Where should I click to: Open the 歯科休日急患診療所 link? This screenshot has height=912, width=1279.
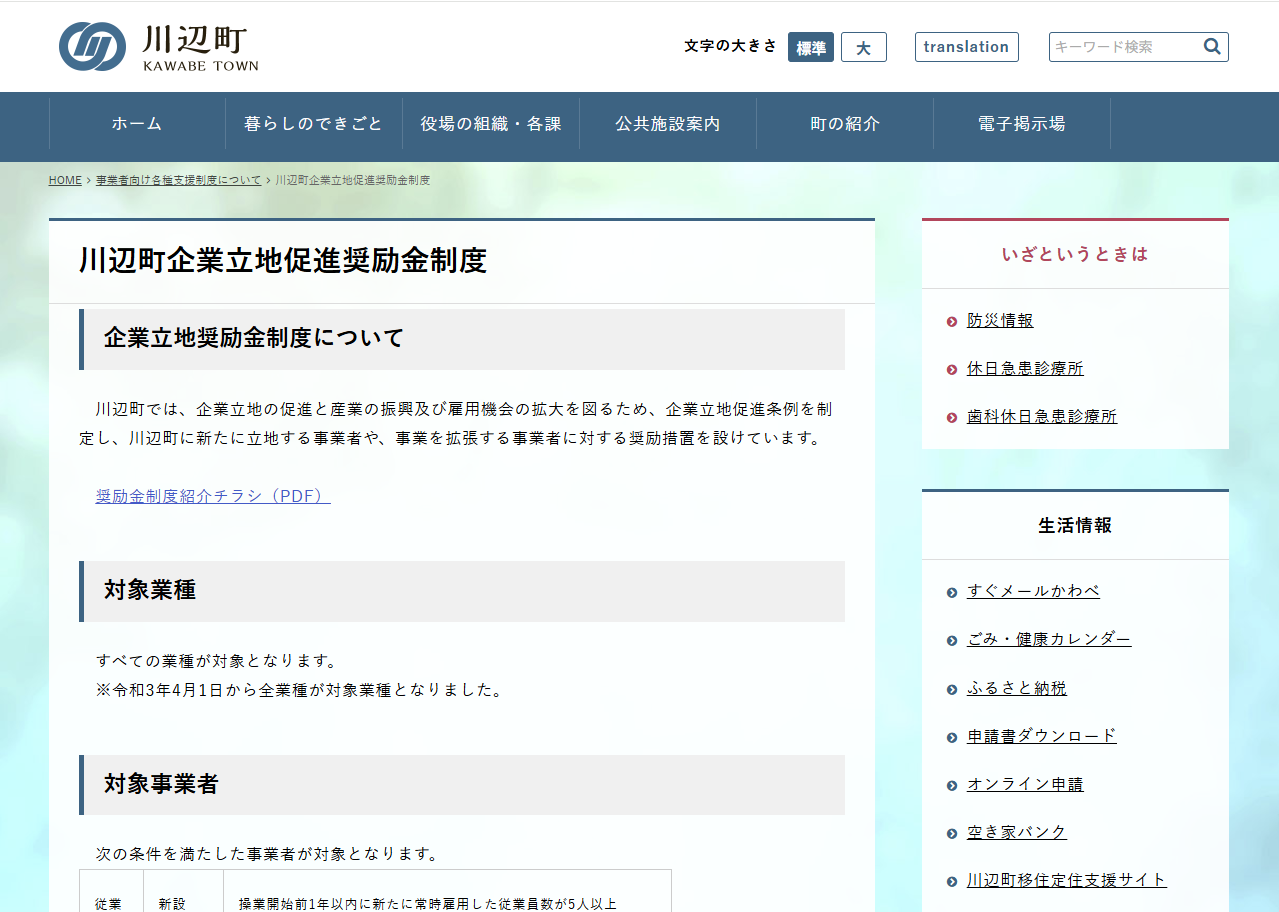click(1042, 416)
